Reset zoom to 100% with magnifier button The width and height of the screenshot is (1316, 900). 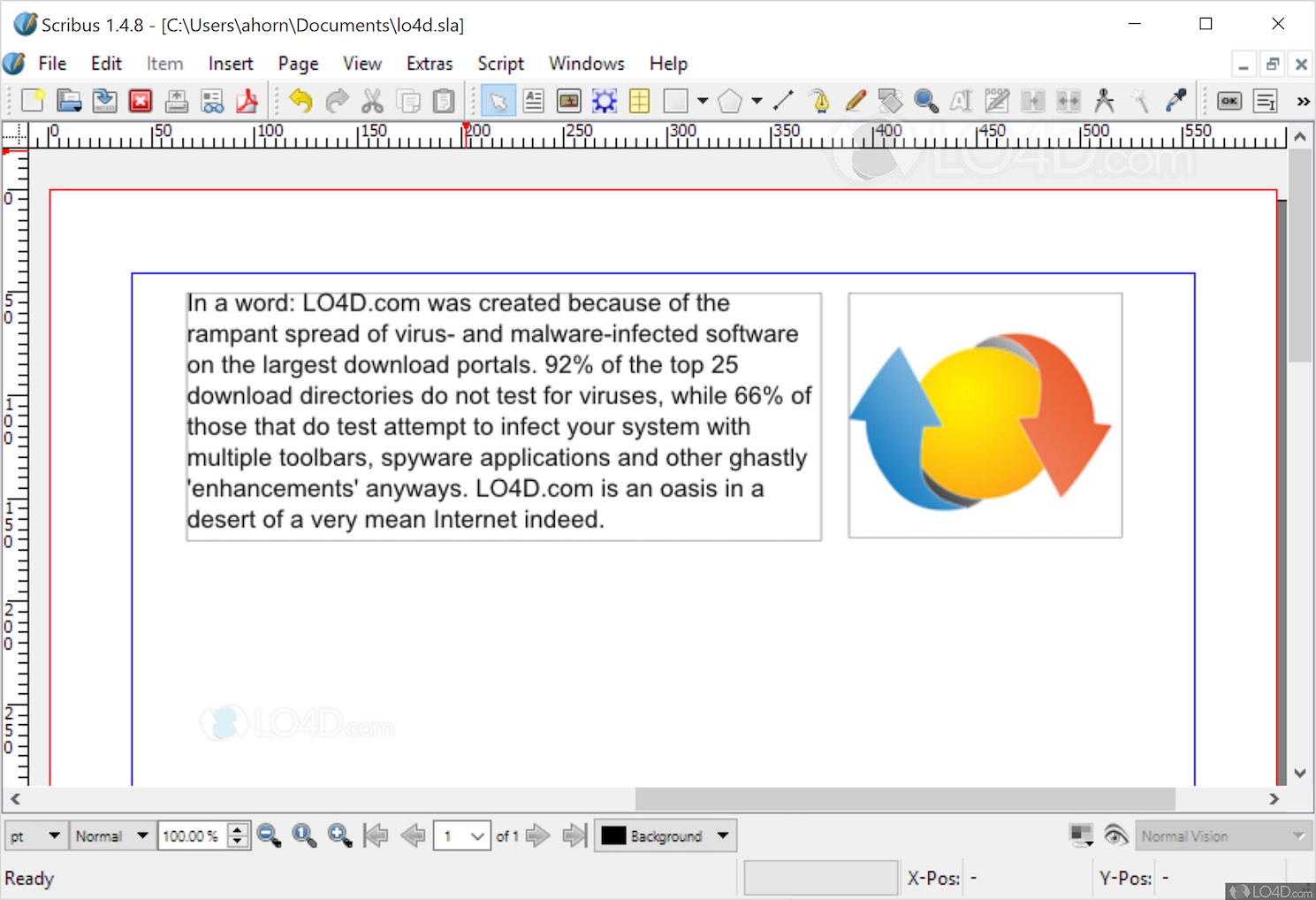304,835
